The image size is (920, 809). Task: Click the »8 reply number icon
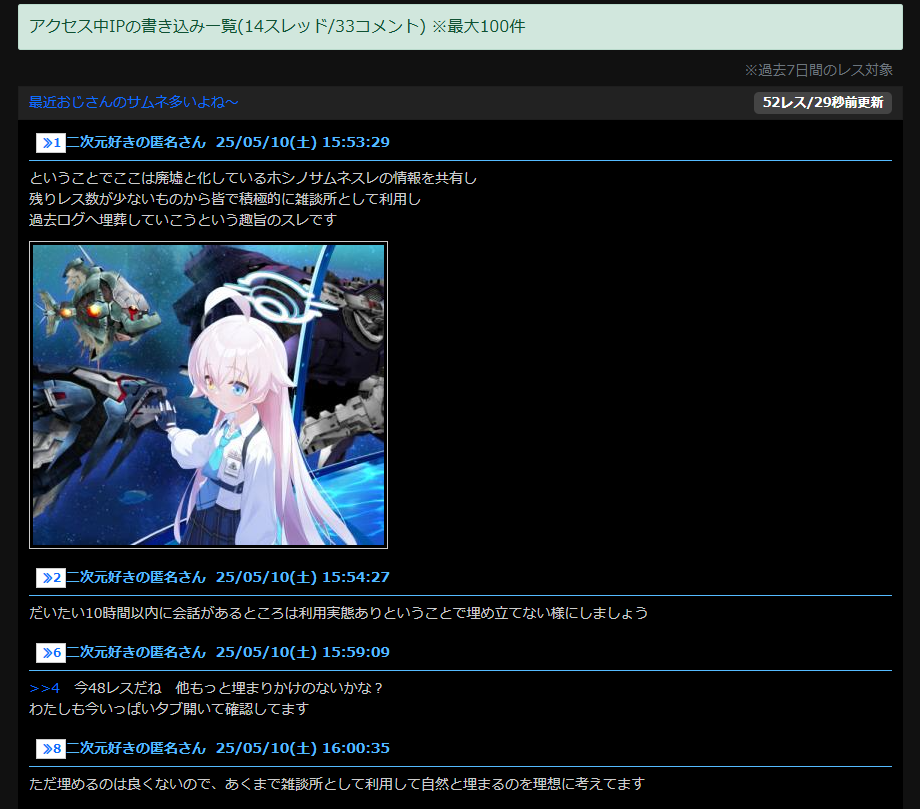pos(51,749)
